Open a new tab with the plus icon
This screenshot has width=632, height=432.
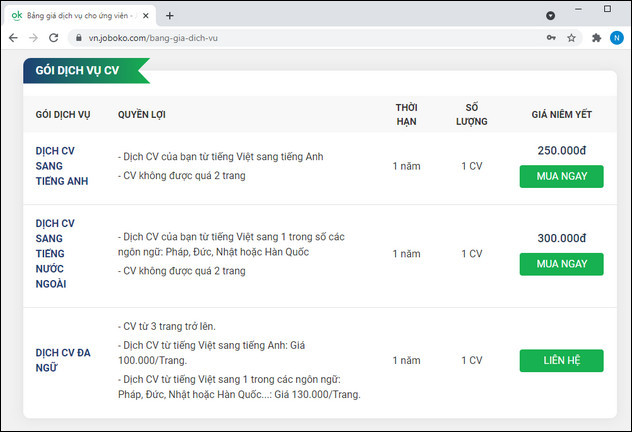170,16
